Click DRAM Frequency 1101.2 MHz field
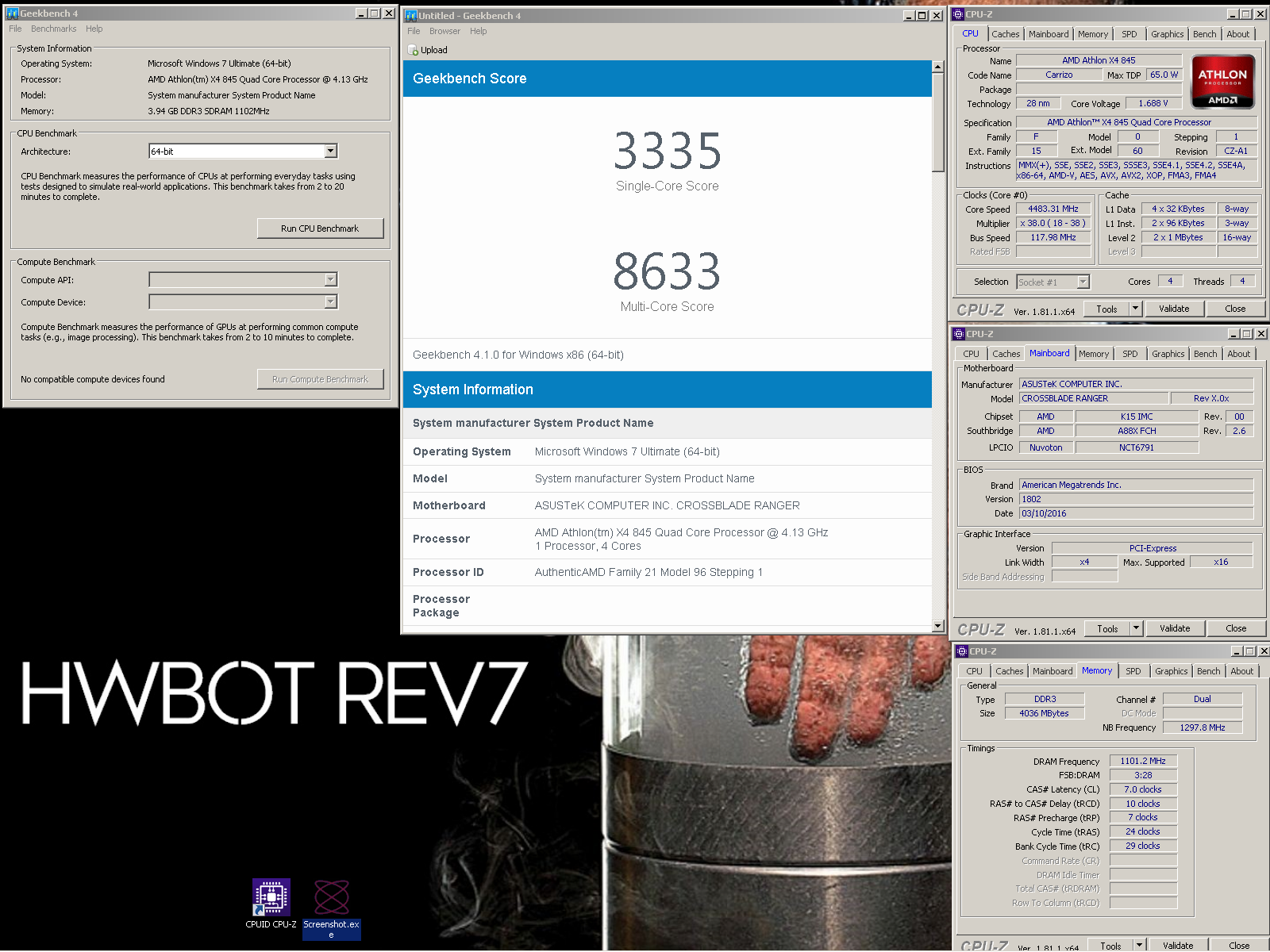The image size is (1270, 952). (1143, 761)
